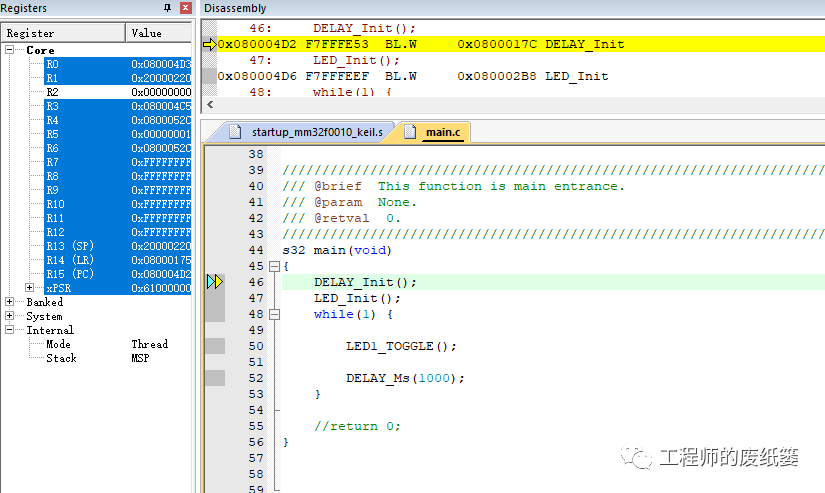Click the disassembly line at address 0x080004D6
Image resolution: width=825 pixels, height=493 pixels.
(413, 76)
